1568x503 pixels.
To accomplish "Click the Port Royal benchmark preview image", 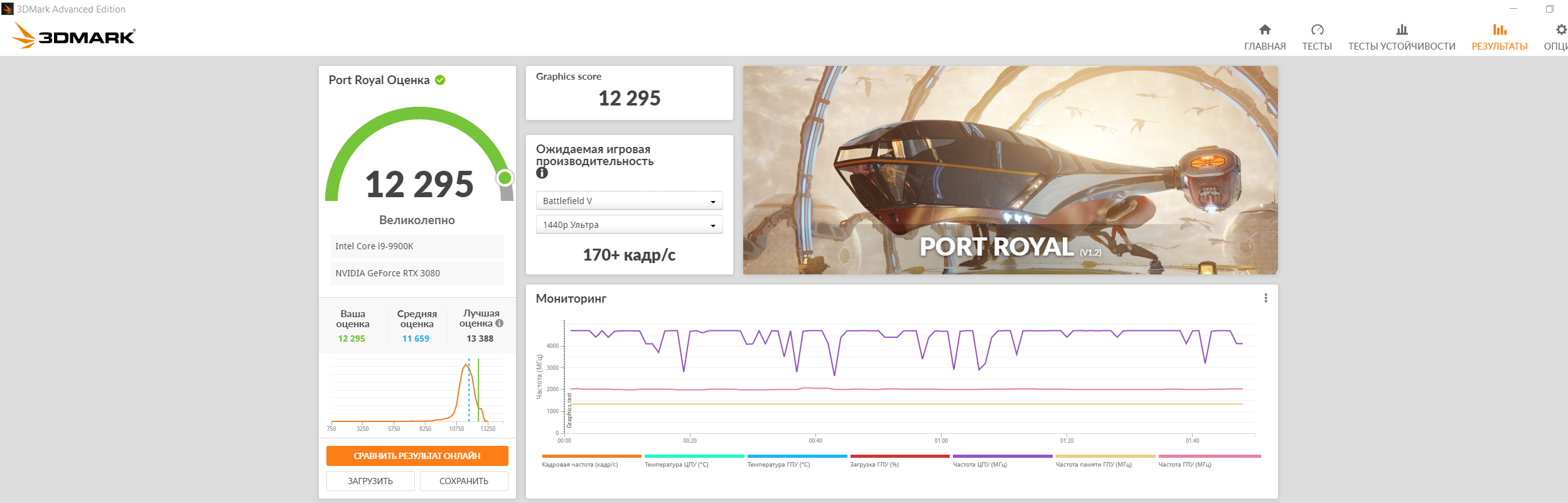I will point(1010,170).
